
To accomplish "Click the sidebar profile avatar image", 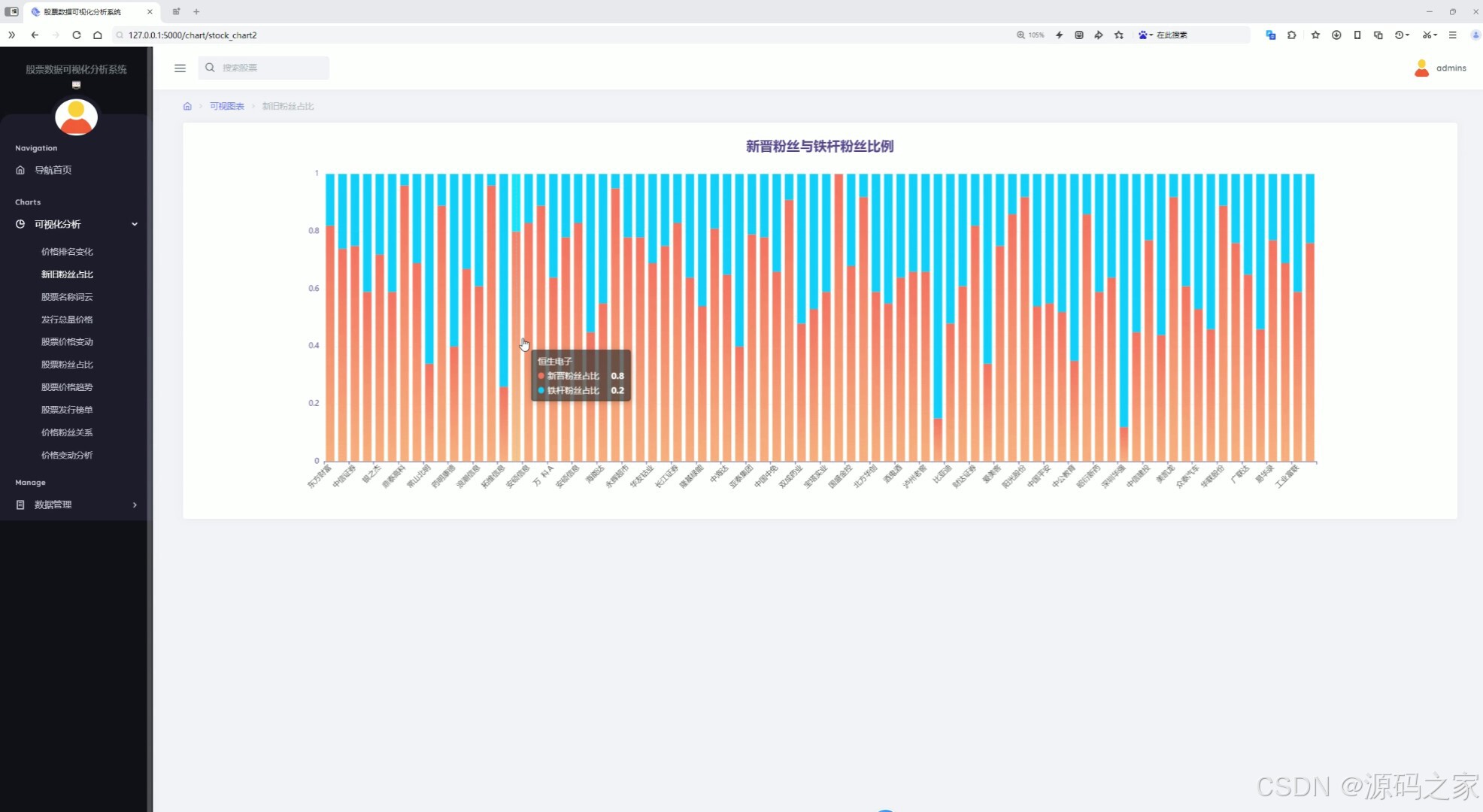I will pyautogui.click(x=76, y=117).
